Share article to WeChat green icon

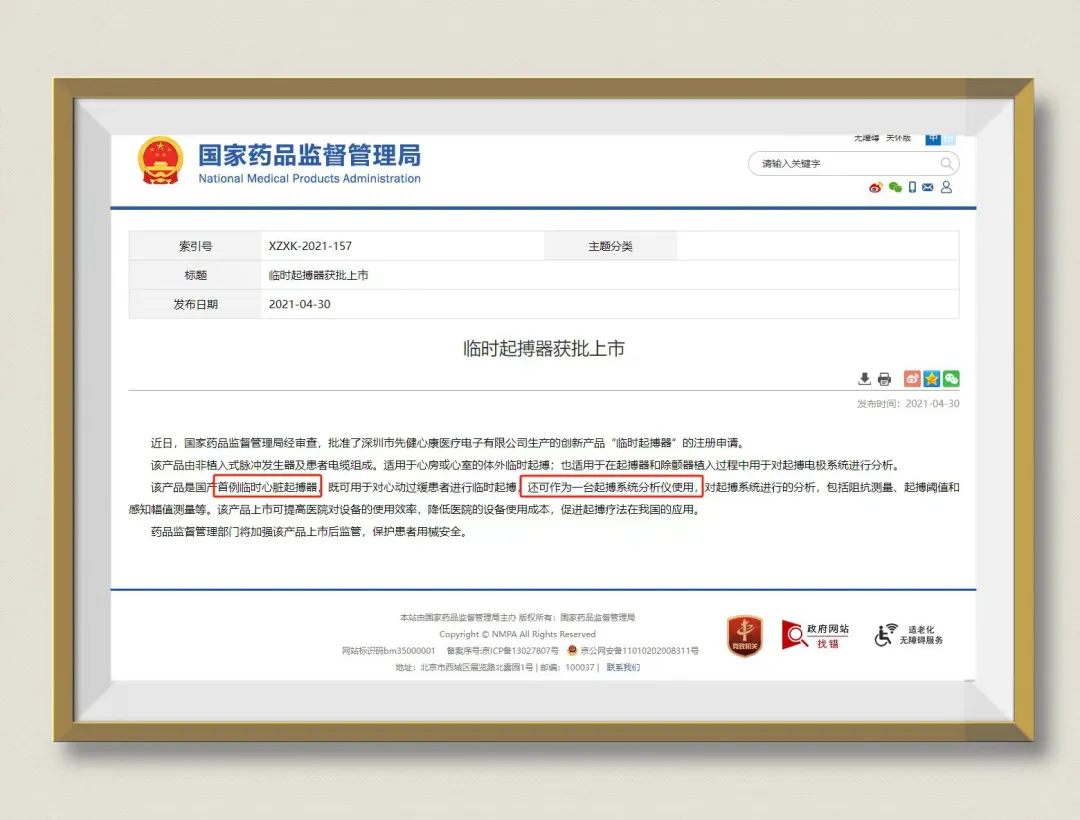pos(951,379)
